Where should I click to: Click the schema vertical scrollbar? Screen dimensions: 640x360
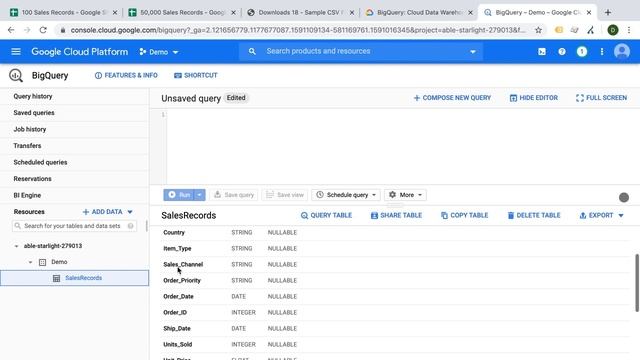(636, 282)
